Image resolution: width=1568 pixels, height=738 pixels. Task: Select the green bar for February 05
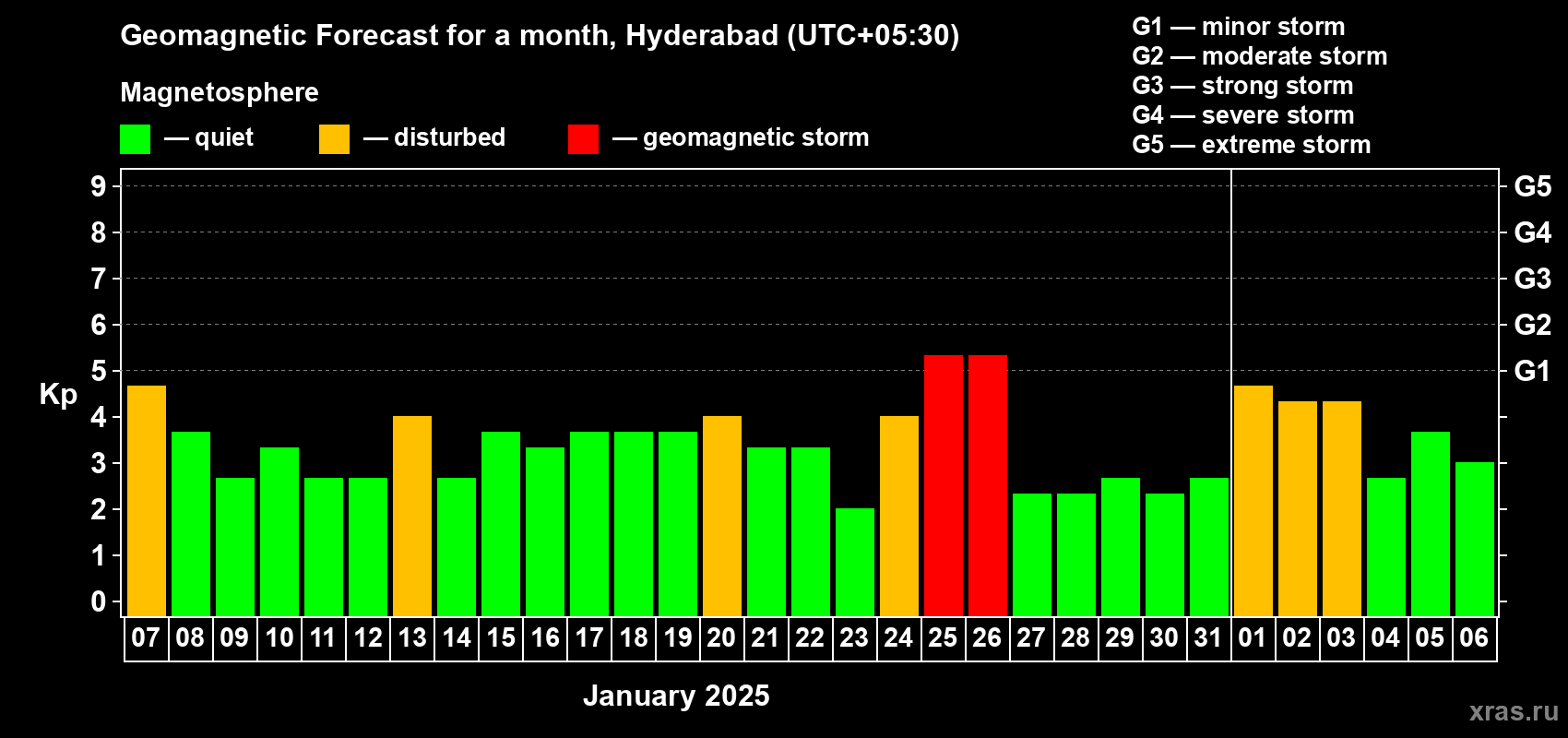click(x=1431, y=524)
